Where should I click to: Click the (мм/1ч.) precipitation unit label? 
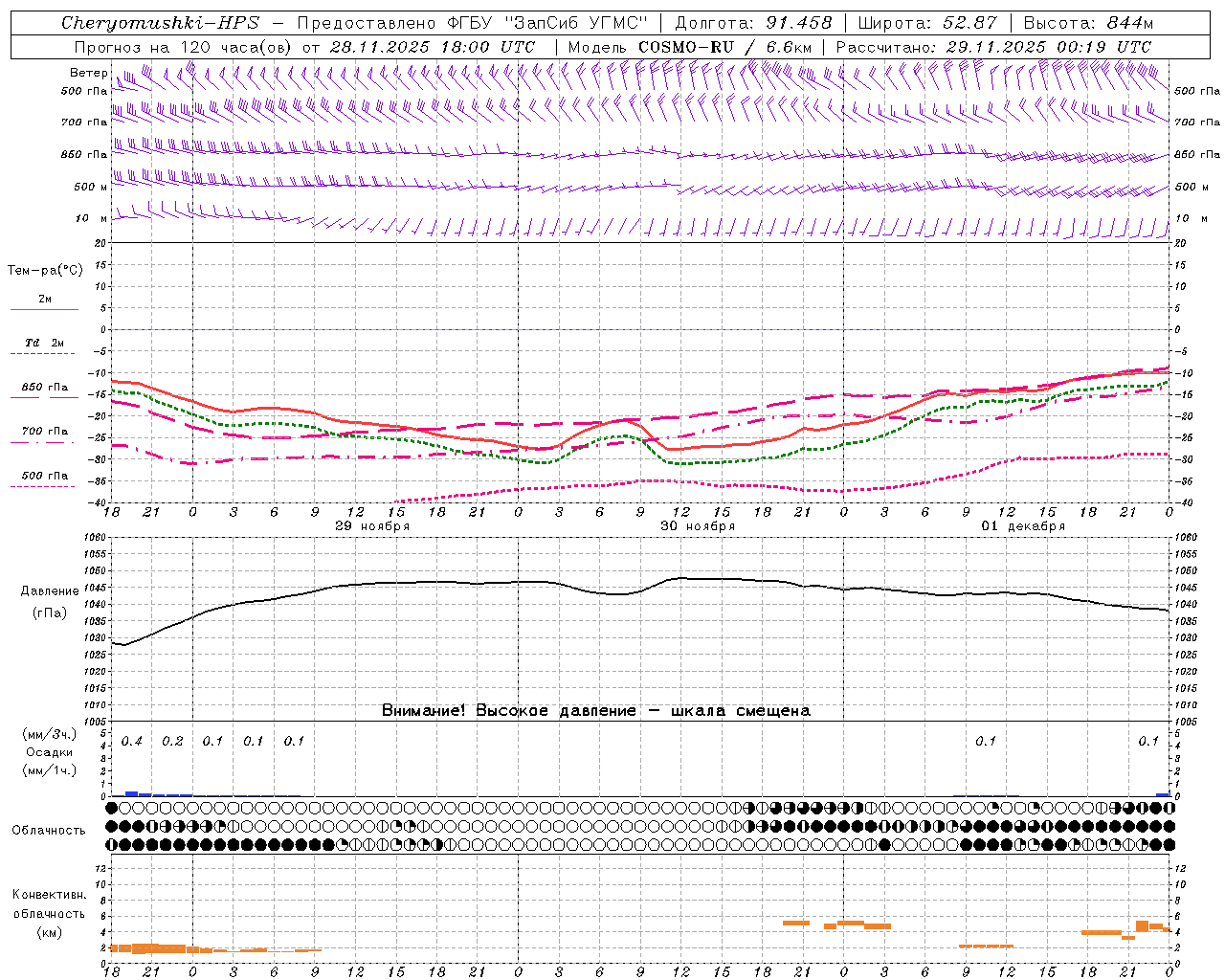click(x=49, y=770)
